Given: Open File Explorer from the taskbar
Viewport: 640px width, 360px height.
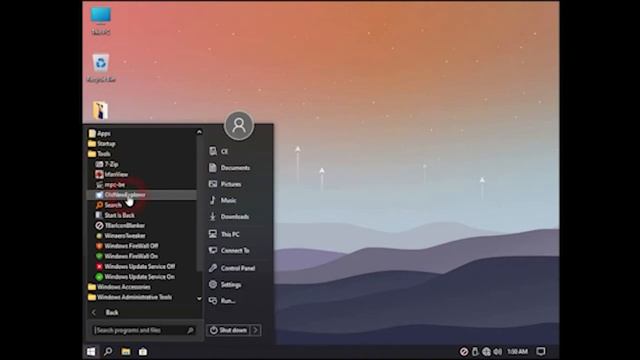Looking at the screenshot, I should click(125, 351).
